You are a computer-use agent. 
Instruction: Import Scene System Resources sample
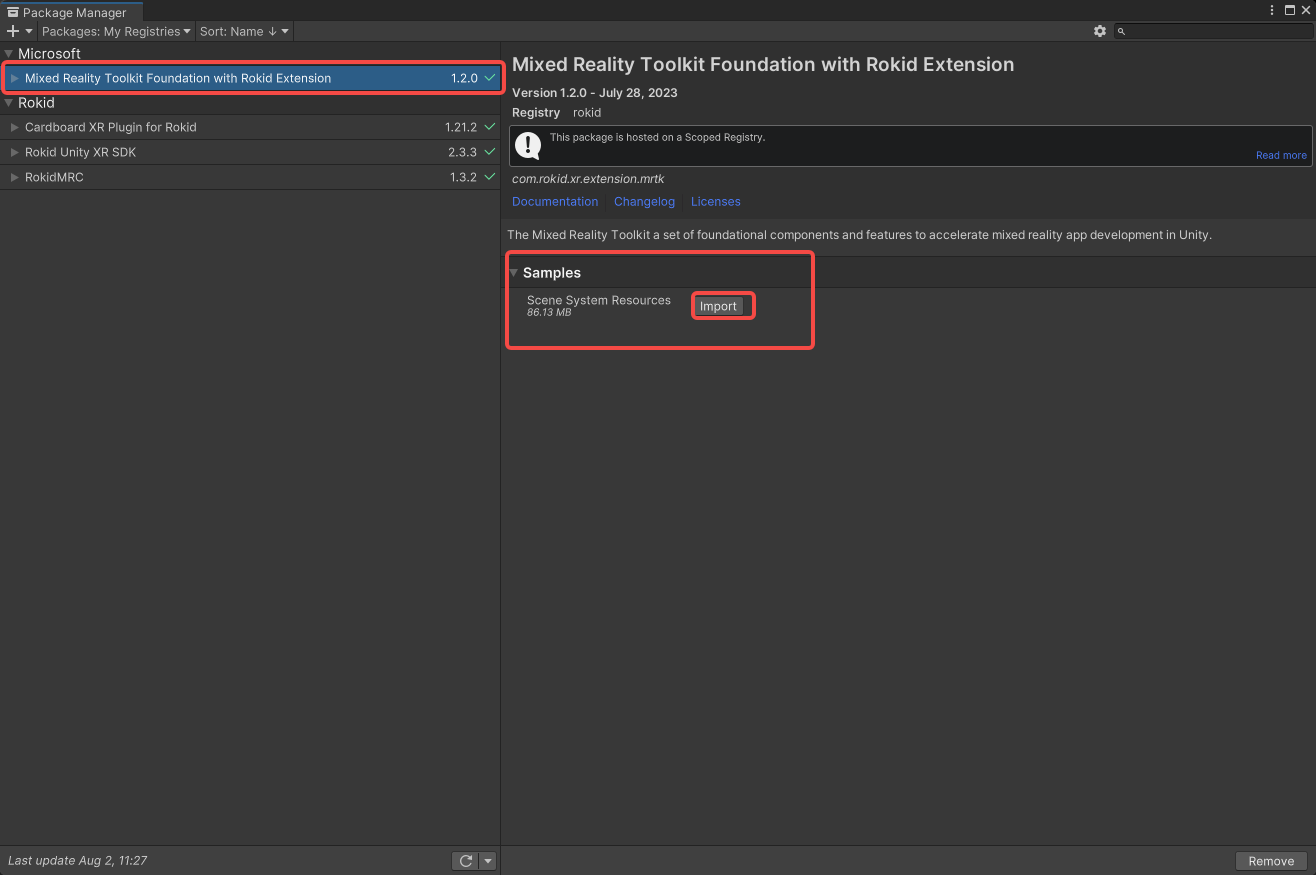coord(718,307)
